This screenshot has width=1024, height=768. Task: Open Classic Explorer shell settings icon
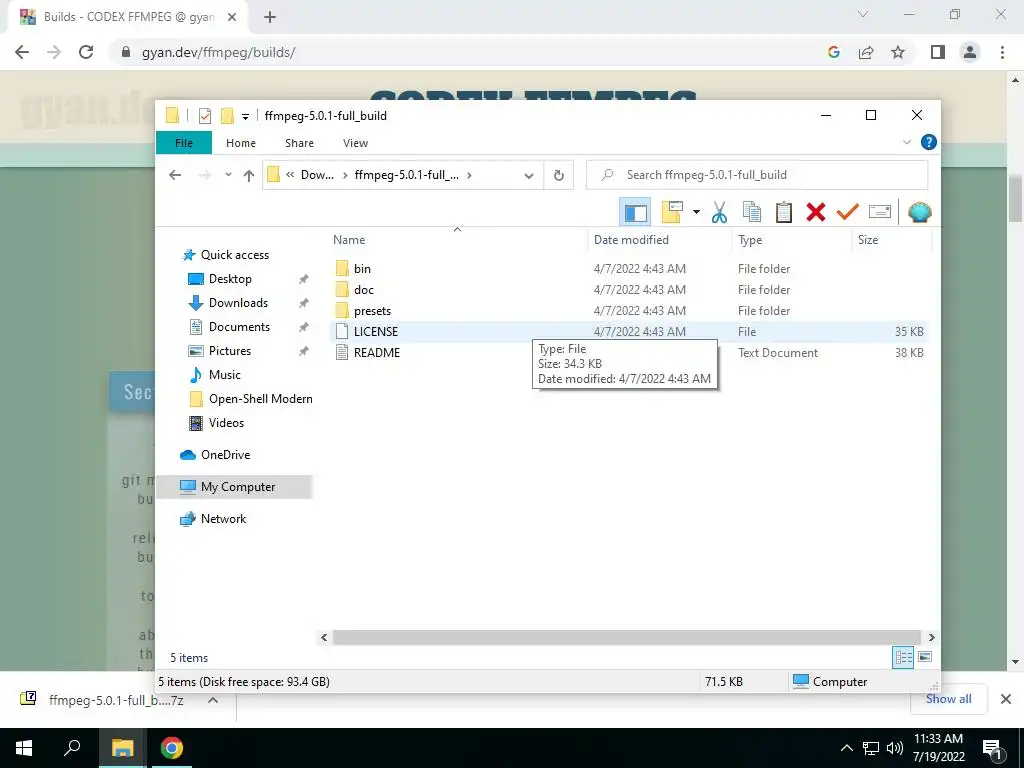pos(920,212)
